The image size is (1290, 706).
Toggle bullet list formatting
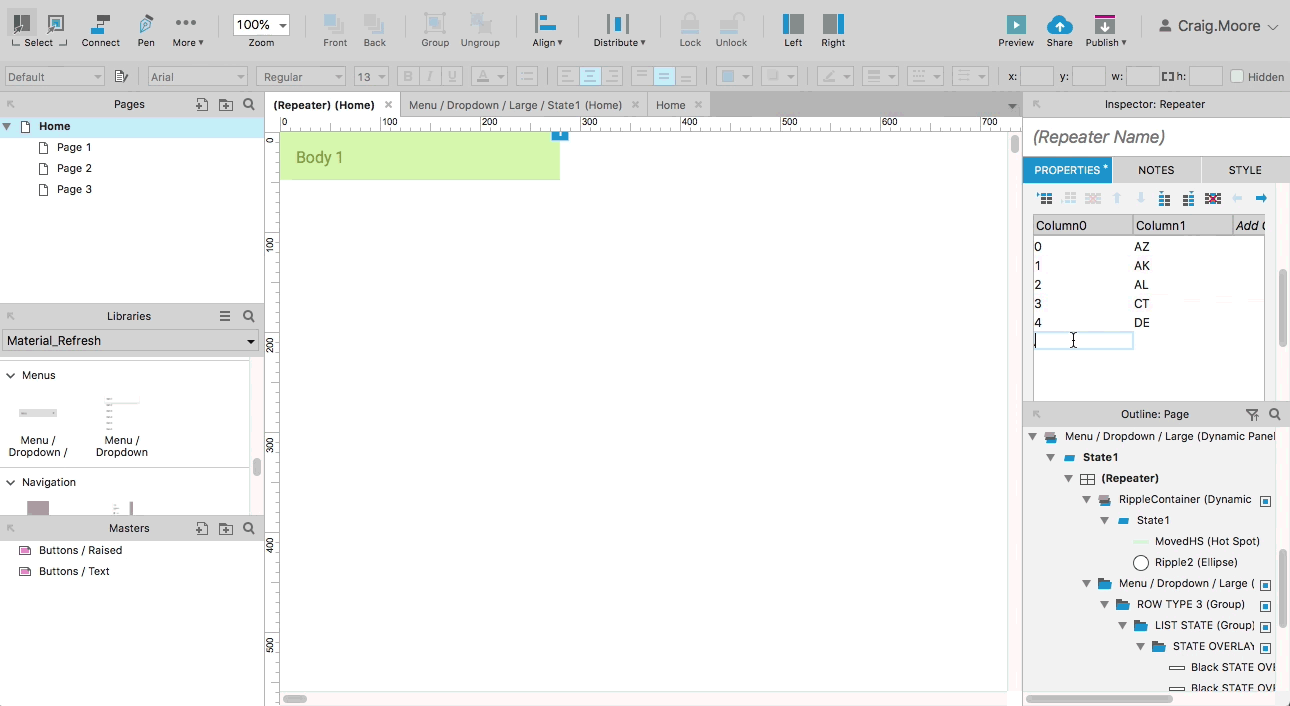click(527, 77)
